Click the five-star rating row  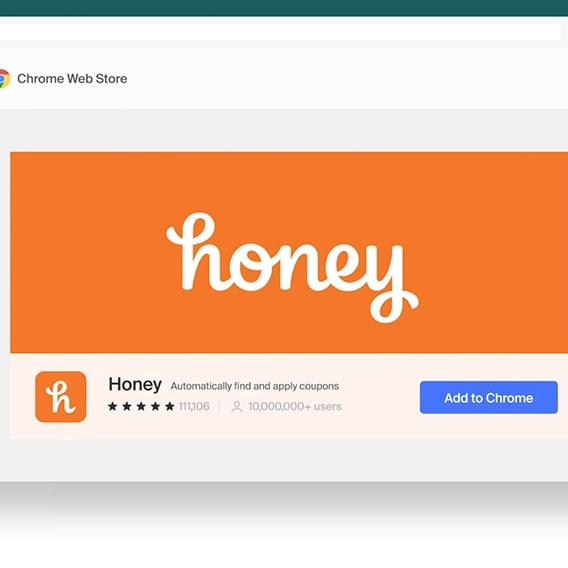(x=141, y=406)
